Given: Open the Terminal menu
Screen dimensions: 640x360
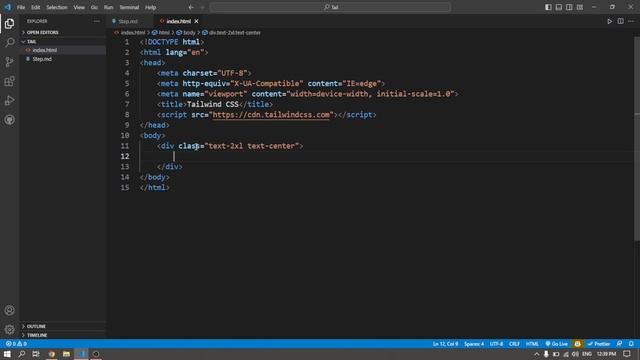Looking at the screenshot, I should pyautogui.click(x=129, y=7).
